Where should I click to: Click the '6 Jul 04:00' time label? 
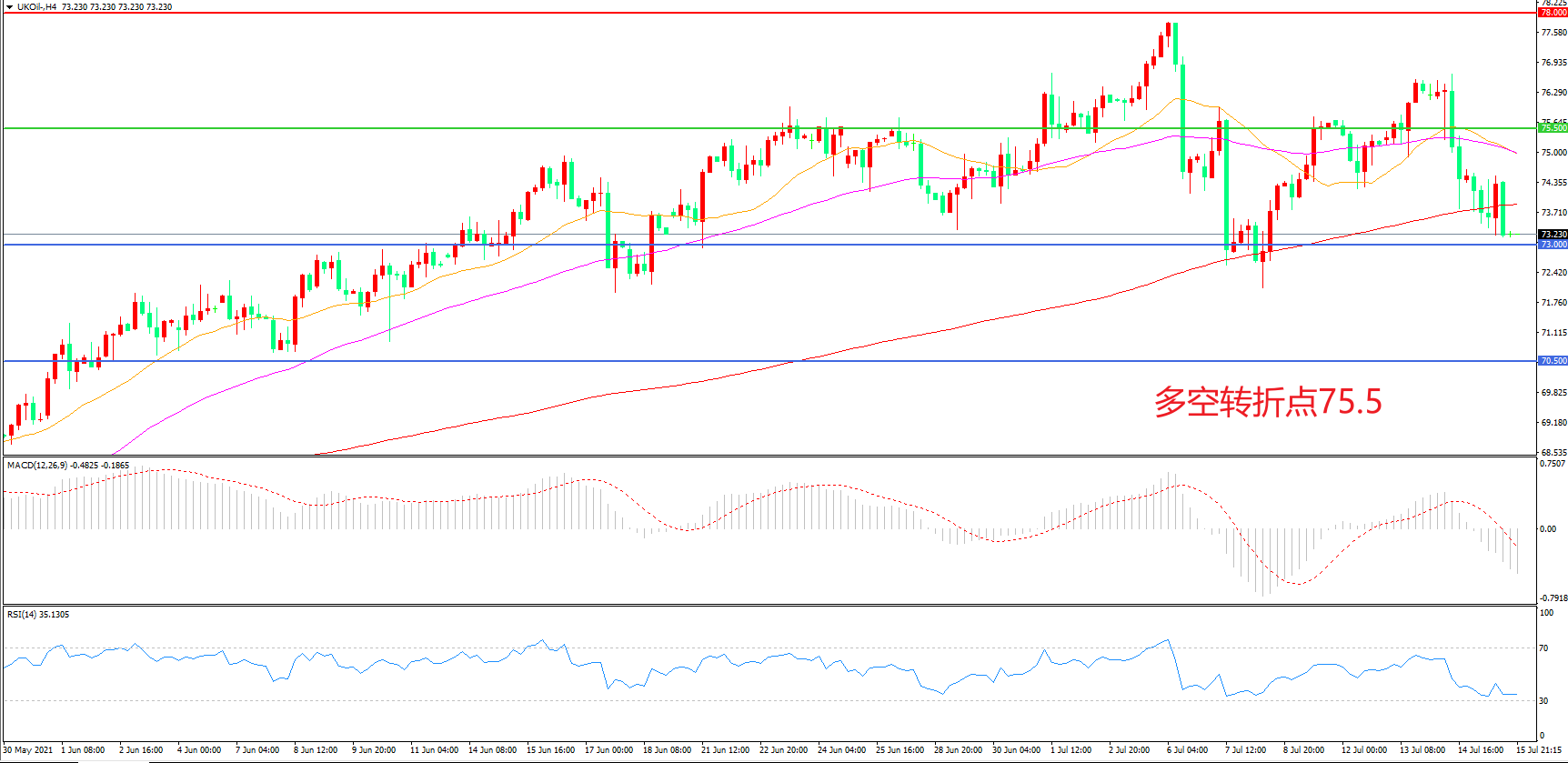(x=1187, y=750)
